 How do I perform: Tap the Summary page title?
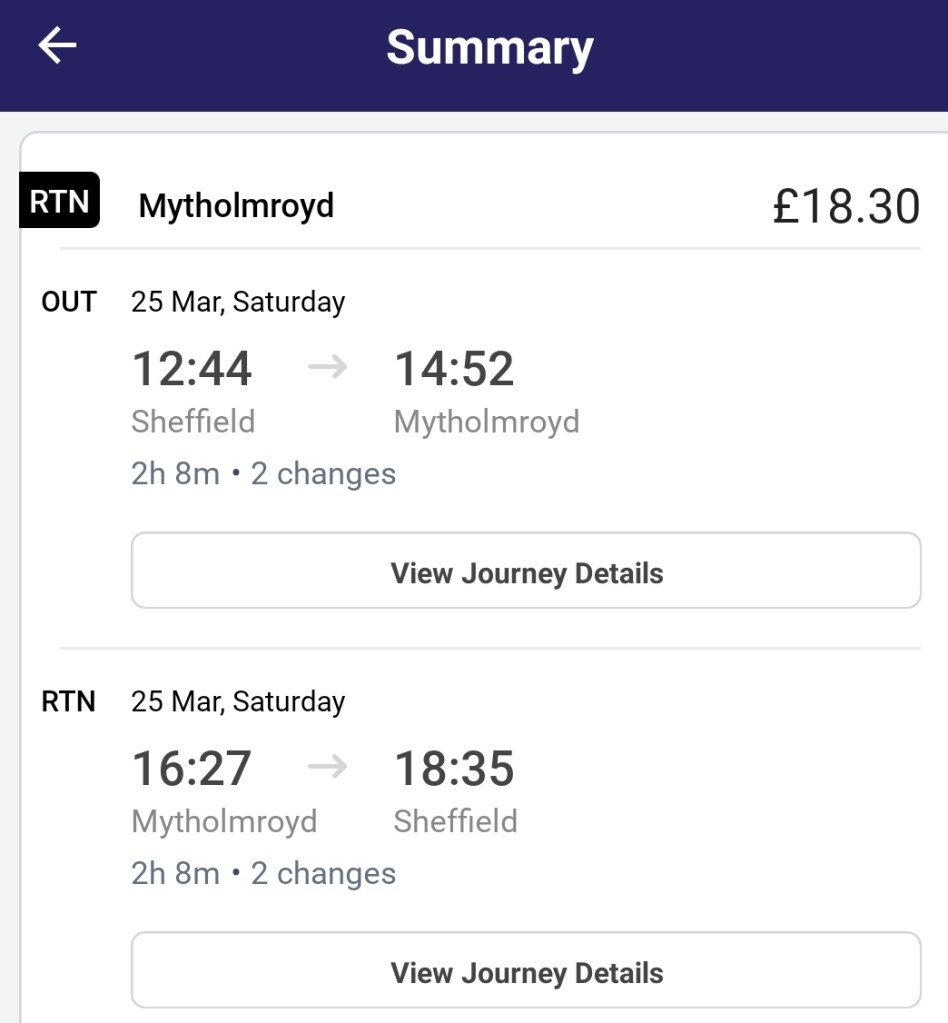click(490, 47)
